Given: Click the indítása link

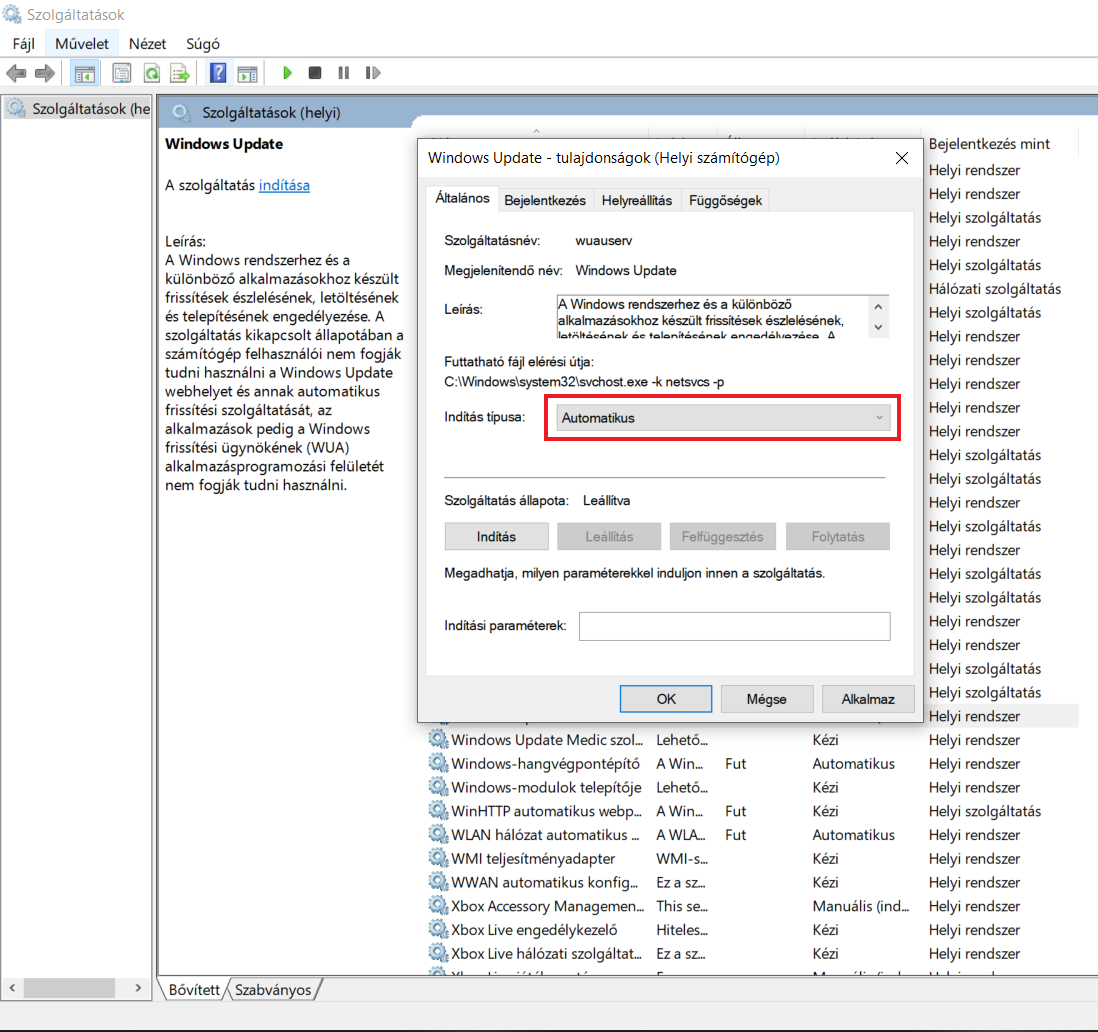Looking at the screenshot, I should (284, 185).
